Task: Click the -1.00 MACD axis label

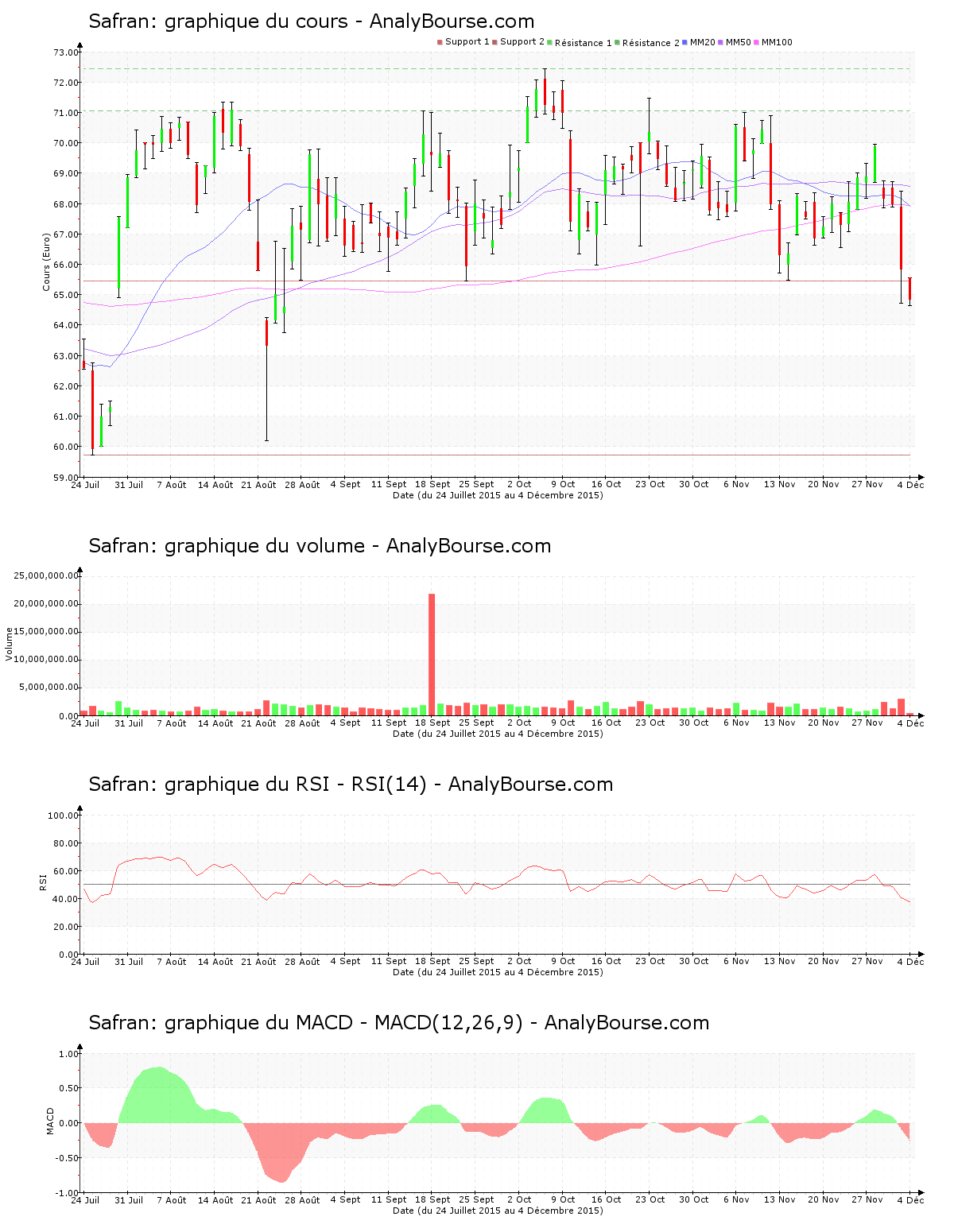Action: pyautogui.click(x=68, y=1193)
